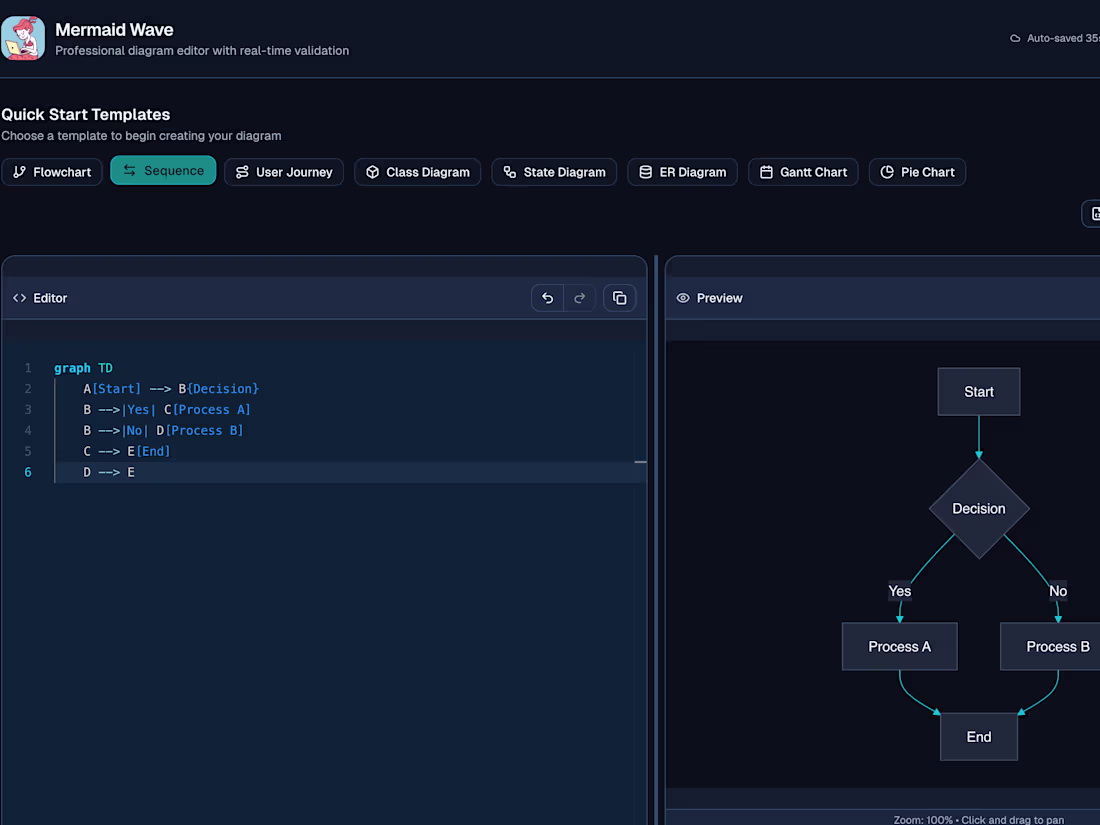Image resolution: width=1100 pixels, height=825 pixels.
Task: Click the code brackets icon beside Editor
Action: (19, 298)
